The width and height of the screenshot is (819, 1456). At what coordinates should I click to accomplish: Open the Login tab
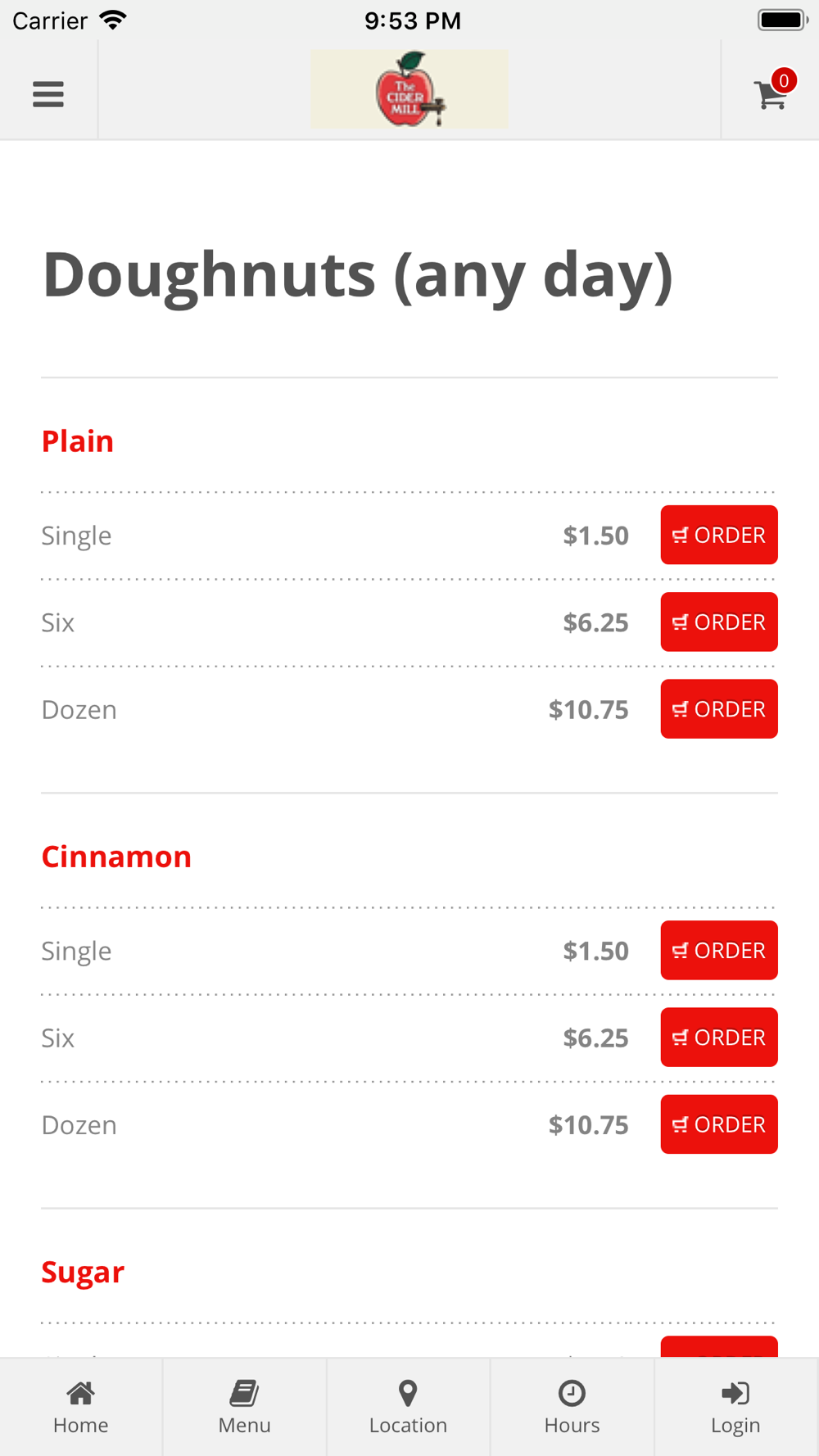(736, 1407)
